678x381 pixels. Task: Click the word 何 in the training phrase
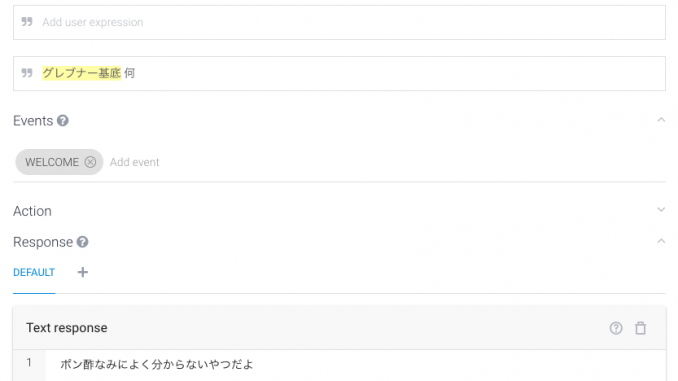click(x=129, y=73)
